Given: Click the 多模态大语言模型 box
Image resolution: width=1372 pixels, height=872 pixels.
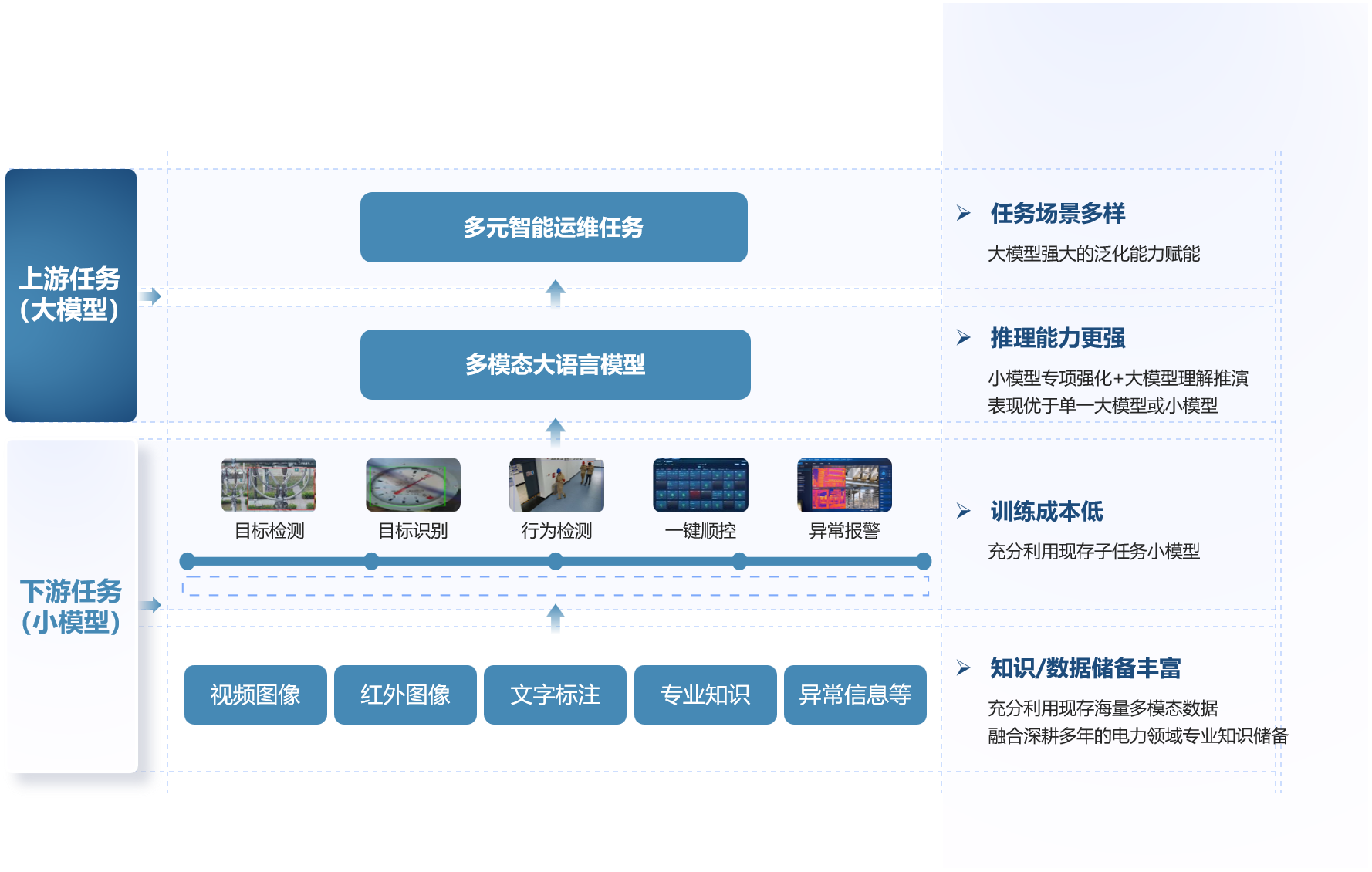Looking at the screenshot, I should [555, 364].
